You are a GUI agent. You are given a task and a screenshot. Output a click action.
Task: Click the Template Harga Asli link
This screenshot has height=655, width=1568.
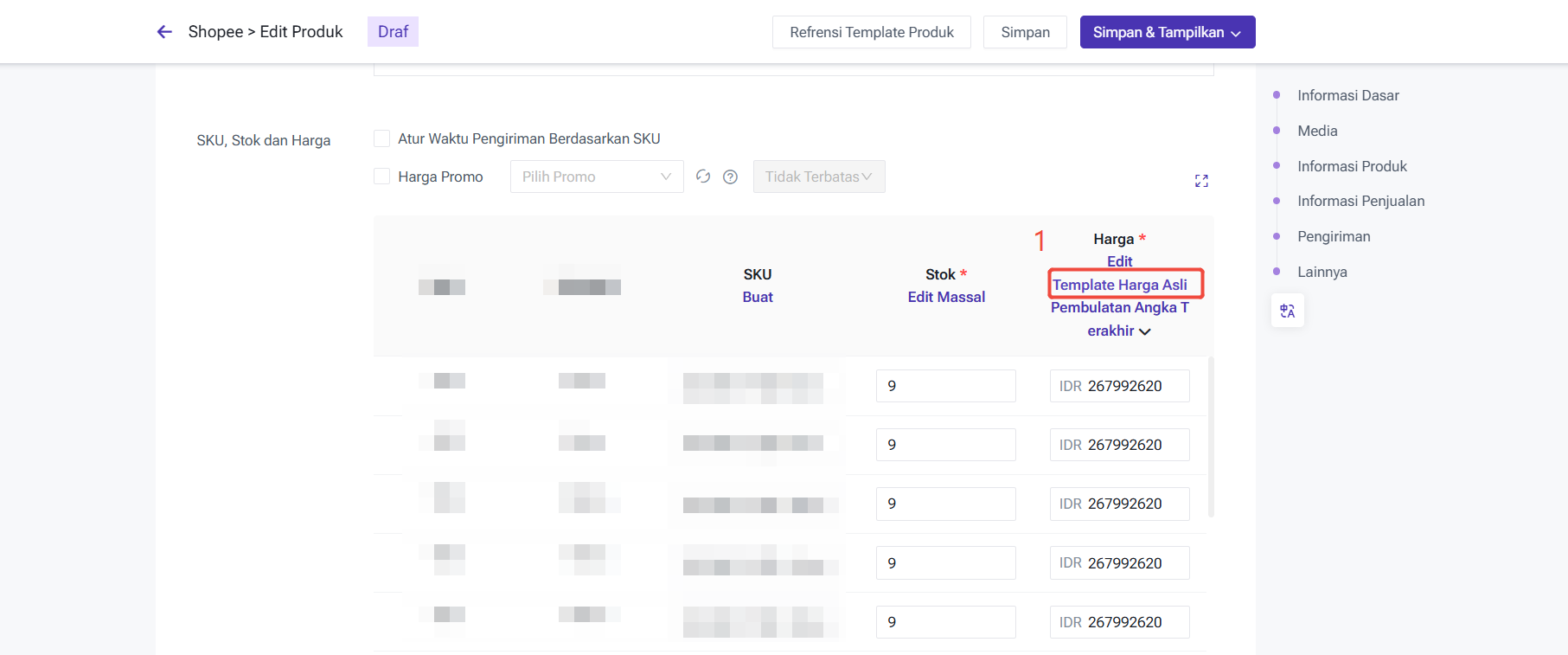(1119, 285)
